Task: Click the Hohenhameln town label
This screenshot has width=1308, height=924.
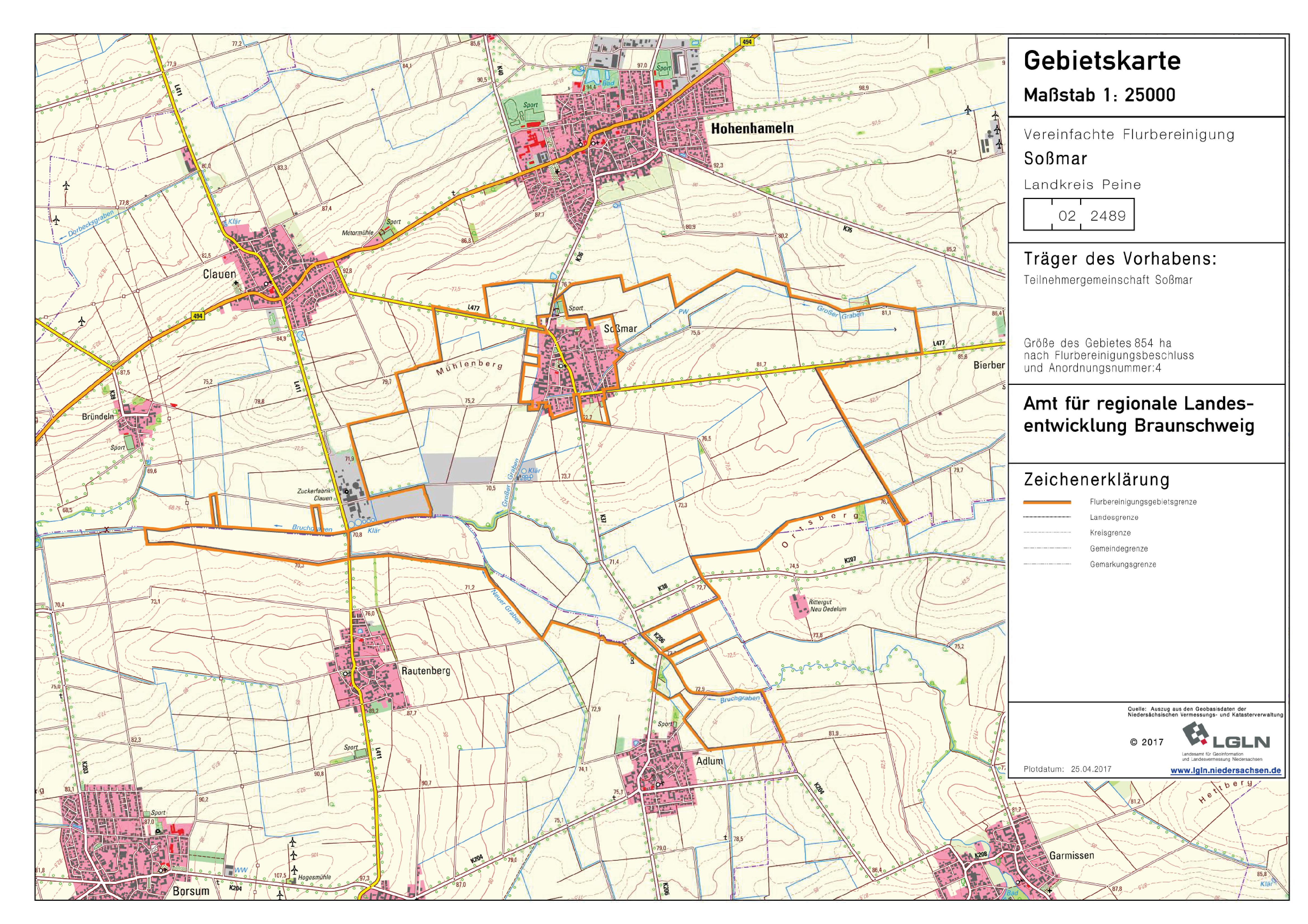Action: pyautogui.click(x=752, y=129)
